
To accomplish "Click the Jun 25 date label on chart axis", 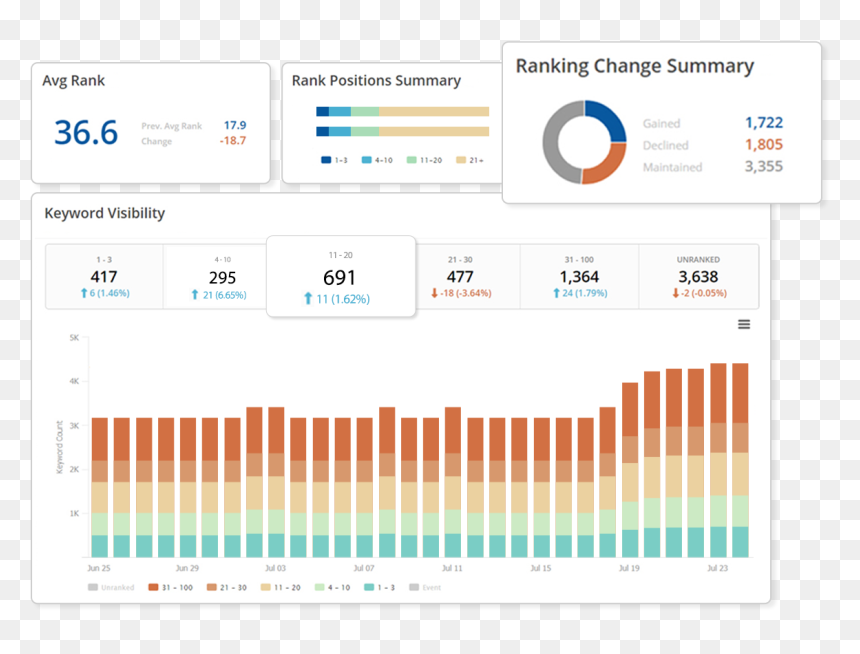I will click(99, 568).
